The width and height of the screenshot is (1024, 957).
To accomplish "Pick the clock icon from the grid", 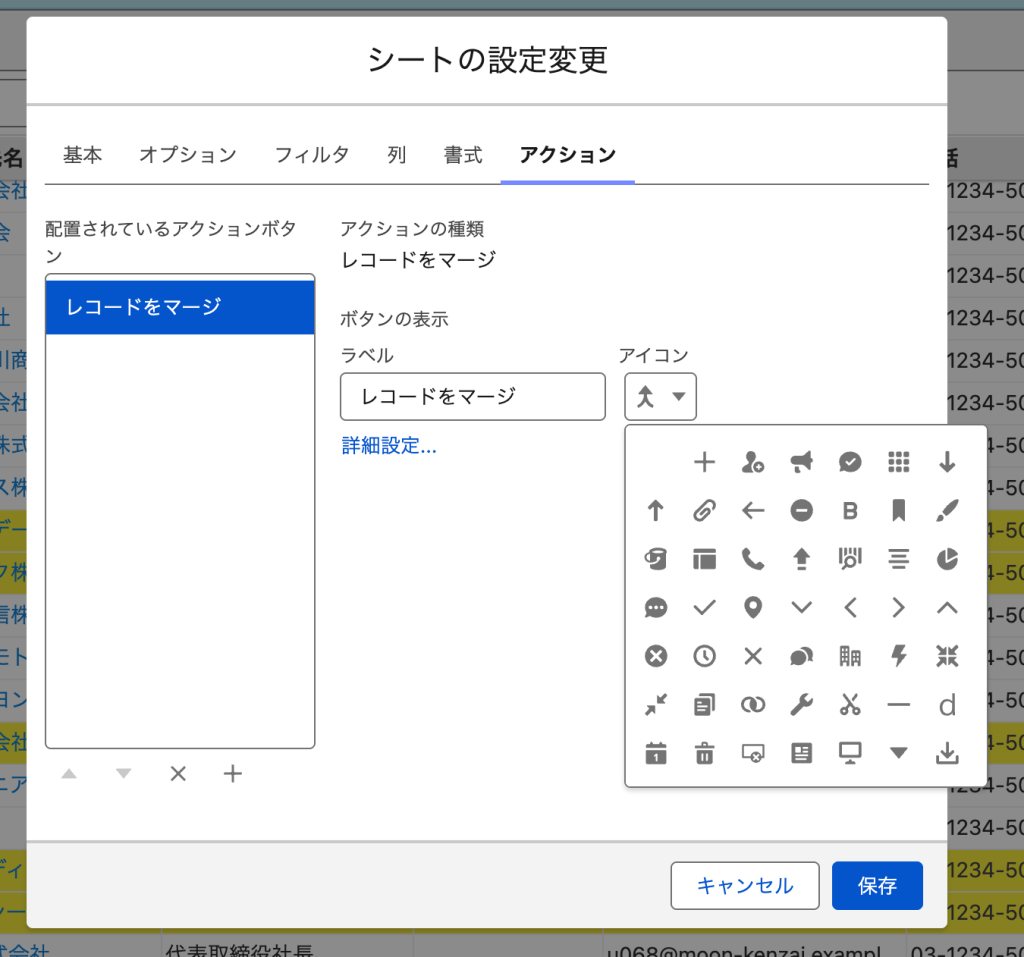I will (x=704, y=656).
